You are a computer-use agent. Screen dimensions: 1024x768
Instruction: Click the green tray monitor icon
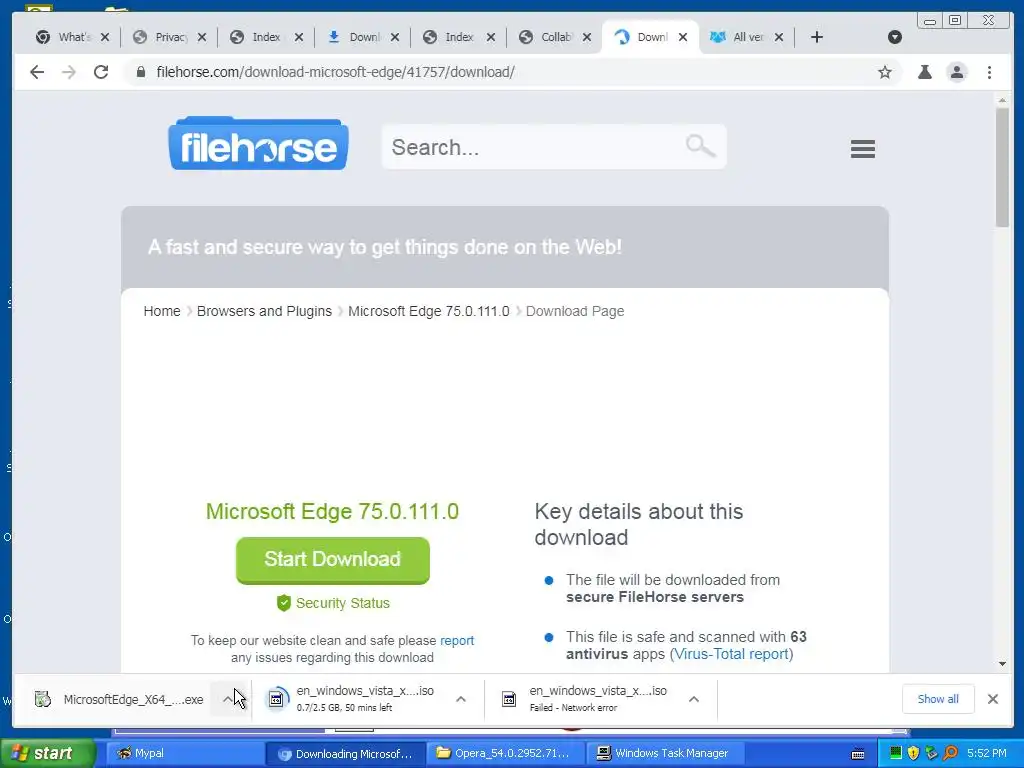pos(895,753)
